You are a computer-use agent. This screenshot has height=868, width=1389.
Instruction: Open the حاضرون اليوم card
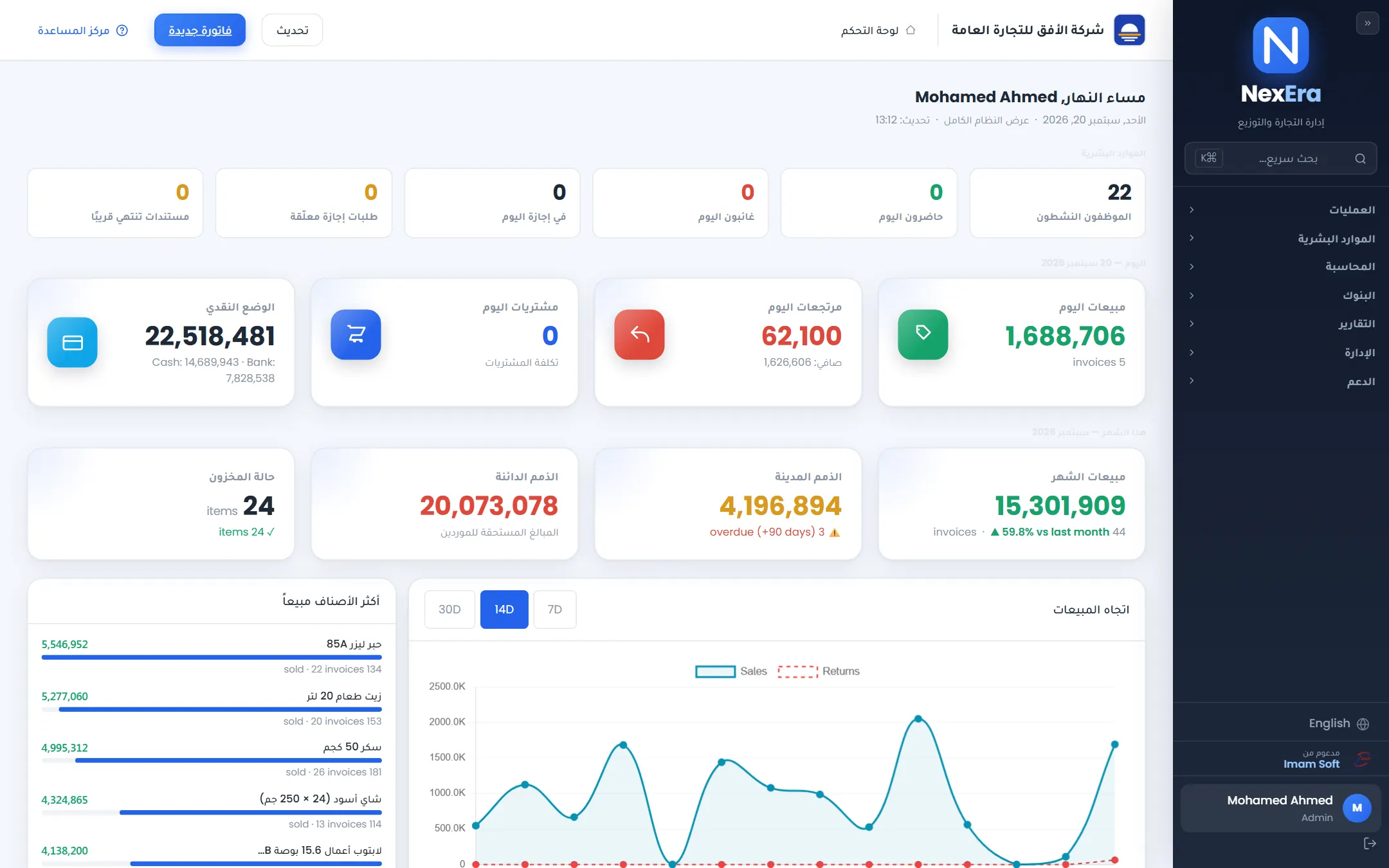[869, 203]
